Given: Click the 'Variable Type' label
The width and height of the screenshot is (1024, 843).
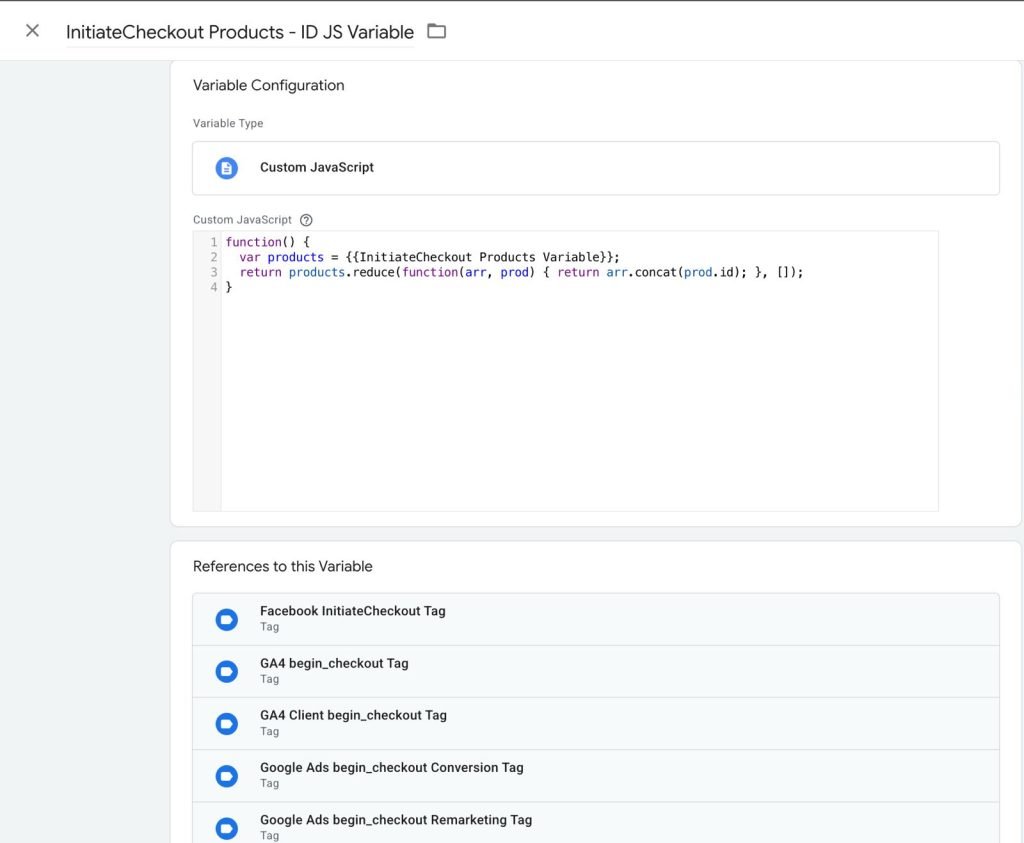Looking at the screenshot, I should click(x=228, y=123).
